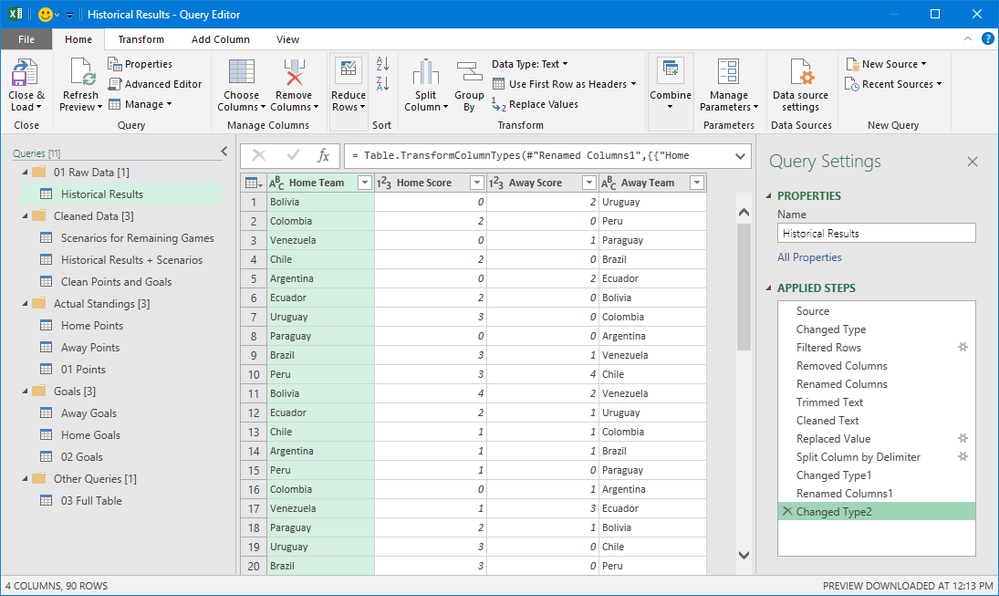Switch to the Home tab
This screenshot has height=596, width=999.
tap(78, 40)
